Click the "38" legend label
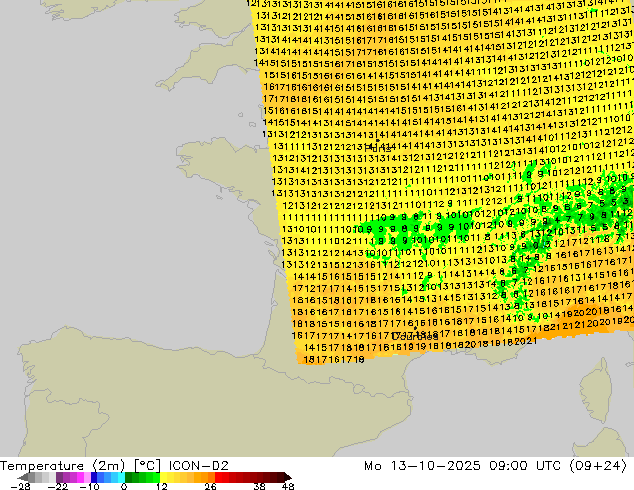634x490 pixels. tap(260, 486)
